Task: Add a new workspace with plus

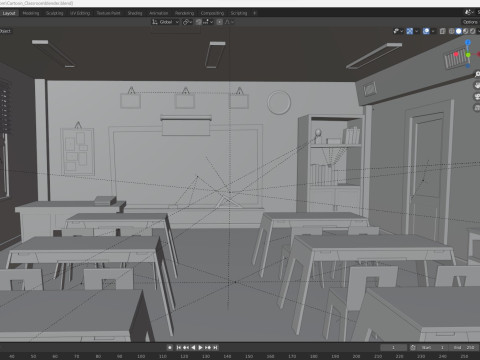Action: [x=255, y=13]
